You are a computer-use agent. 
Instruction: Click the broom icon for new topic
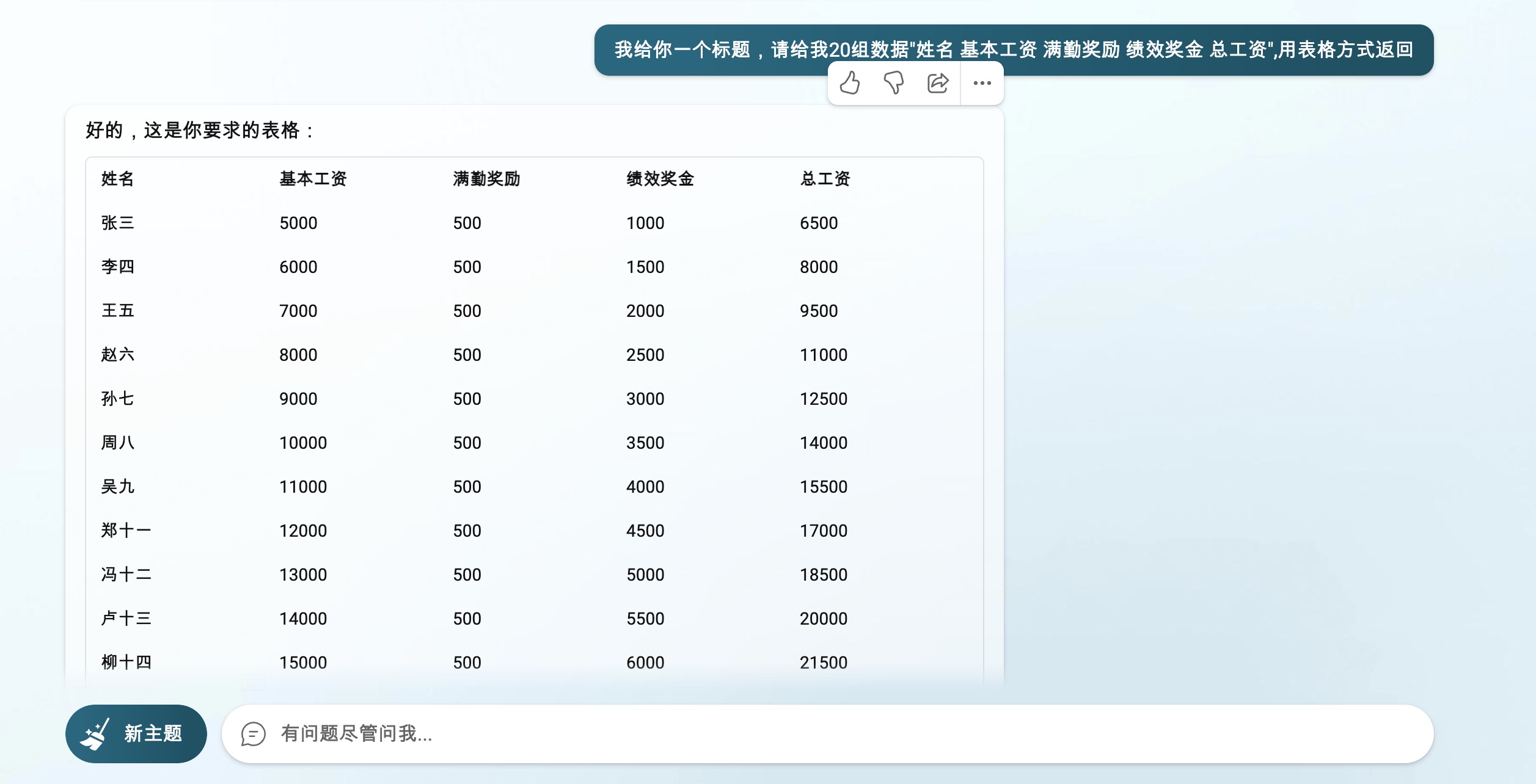[95, 733]
